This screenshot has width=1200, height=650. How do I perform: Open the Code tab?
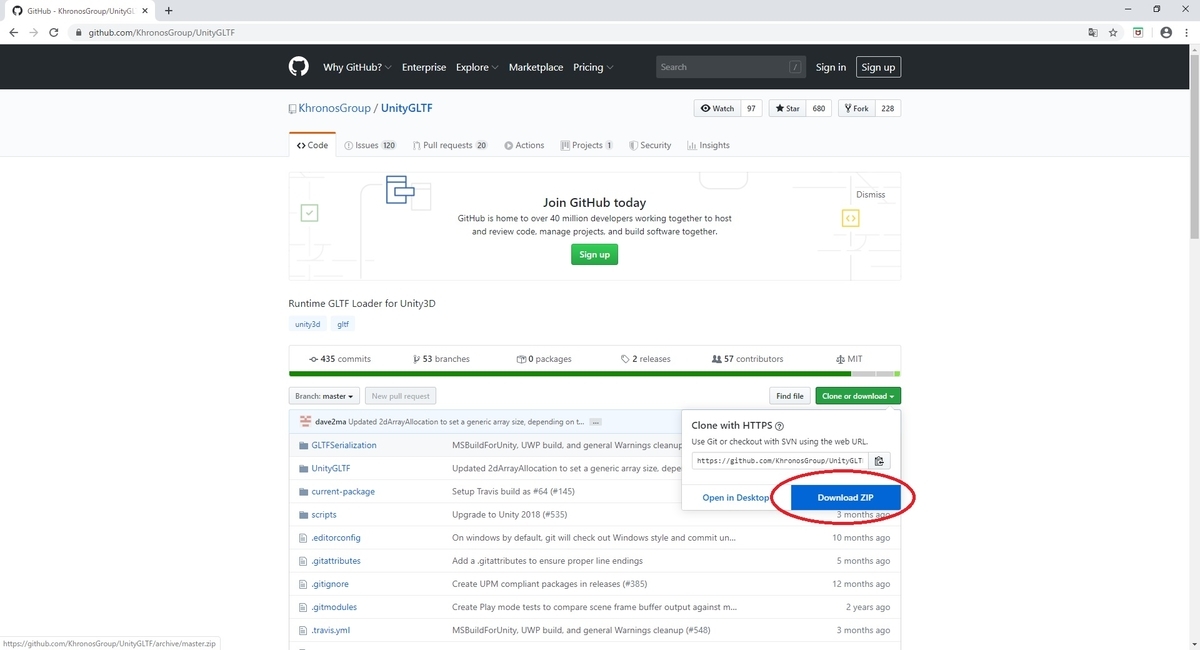(x=313, y=145)
